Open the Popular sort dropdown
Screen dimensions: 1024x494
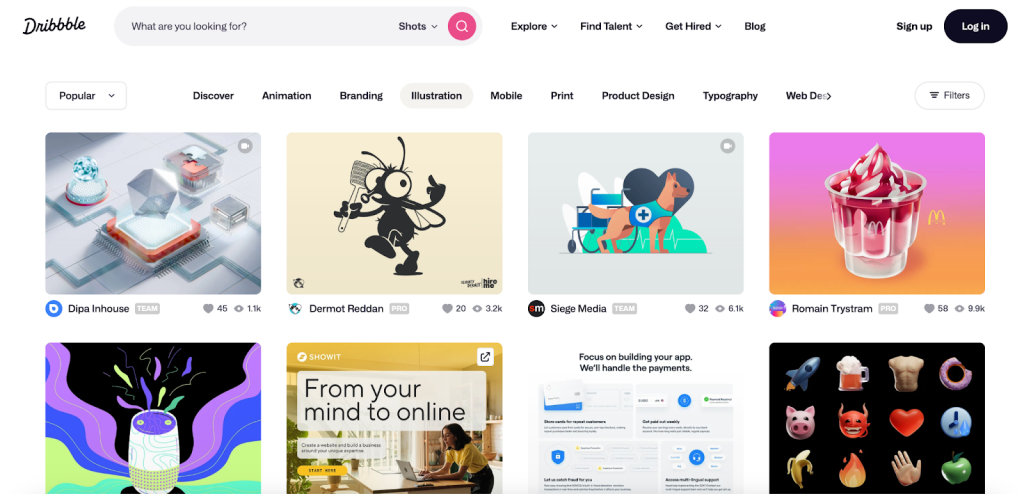86,95
